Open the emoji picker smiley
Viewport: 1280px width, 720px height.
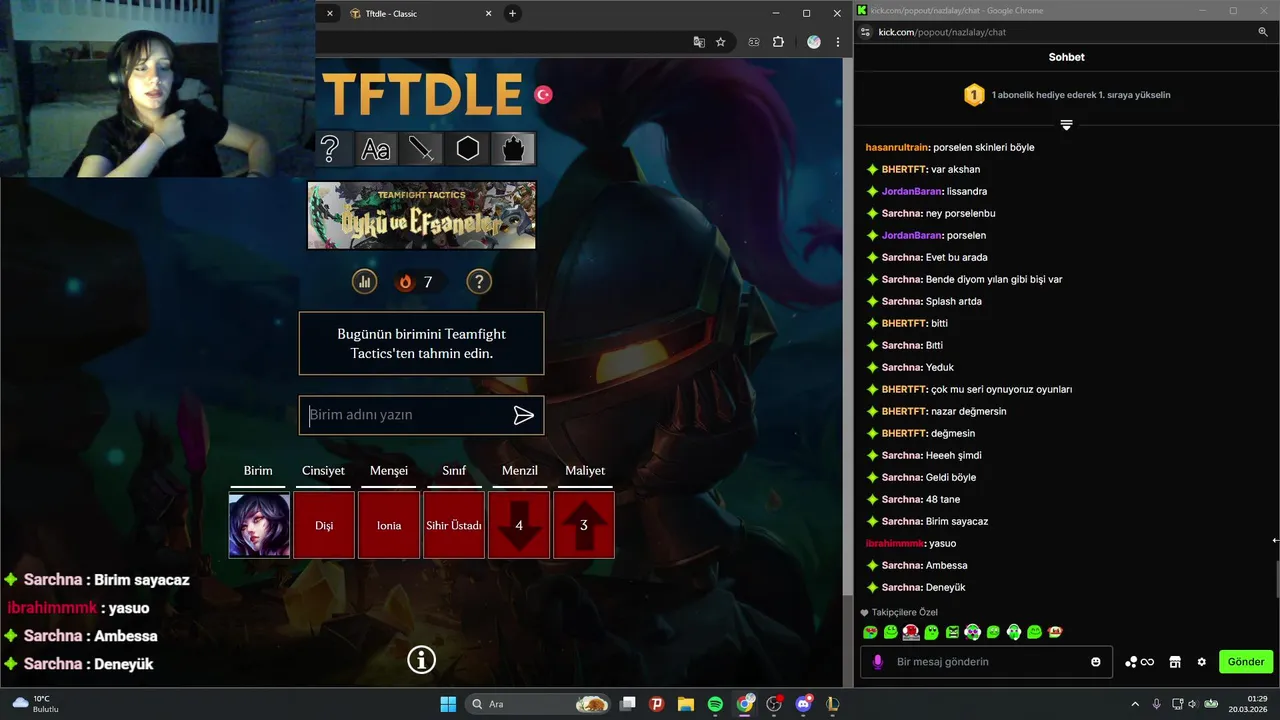[x=1096, y=662]
